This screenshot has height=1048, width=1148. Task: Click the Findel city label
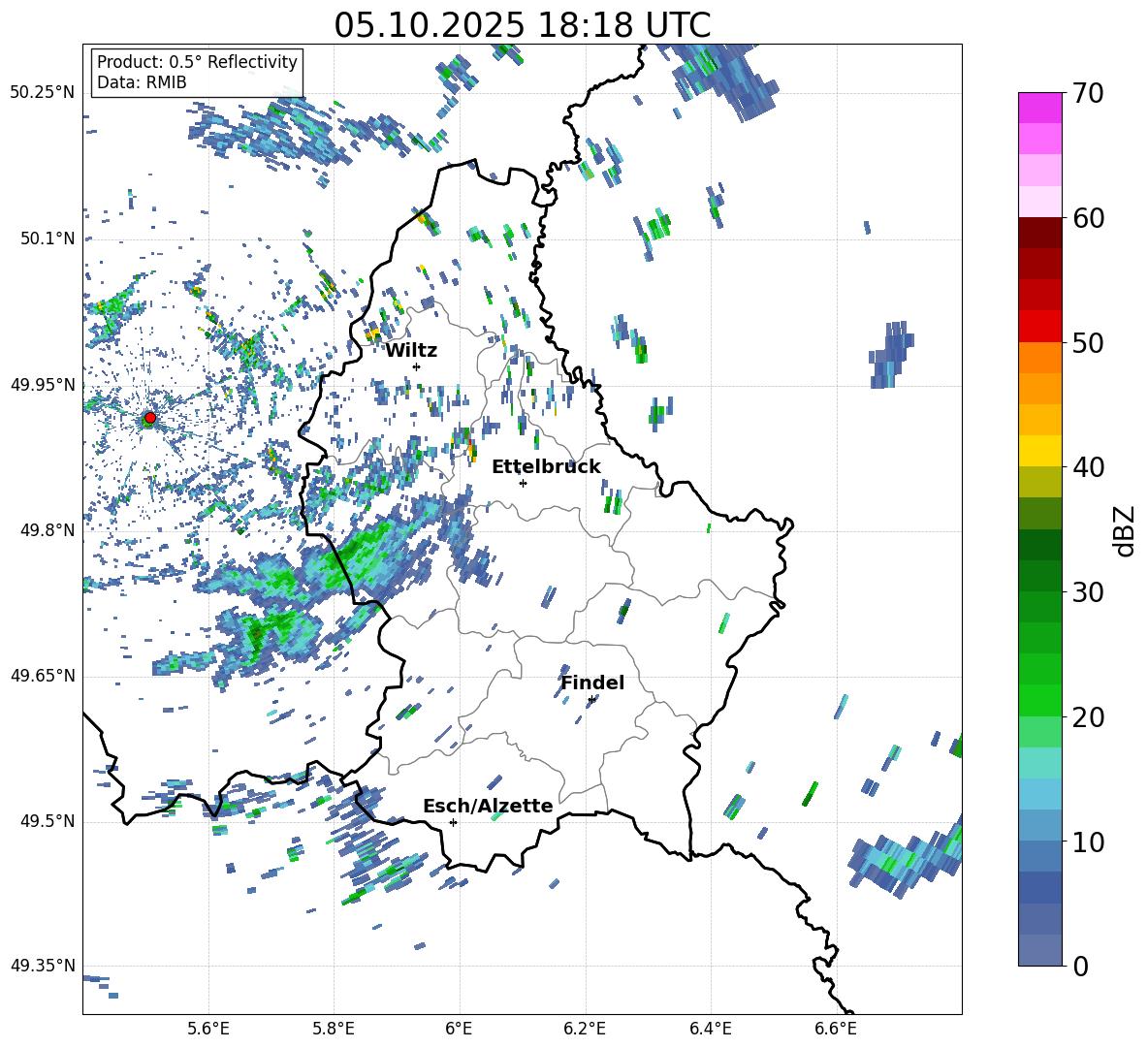pos(592,683)
